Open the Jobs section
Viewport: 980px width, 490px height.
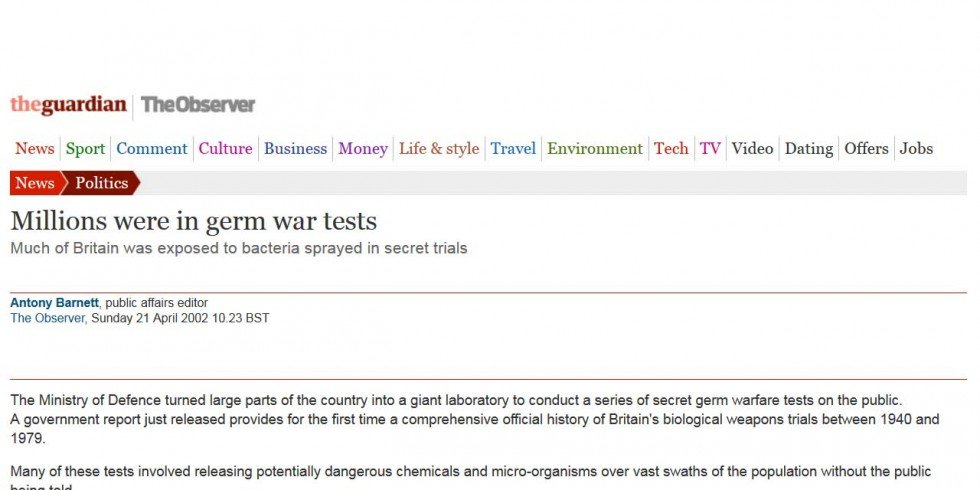(916, 149)
